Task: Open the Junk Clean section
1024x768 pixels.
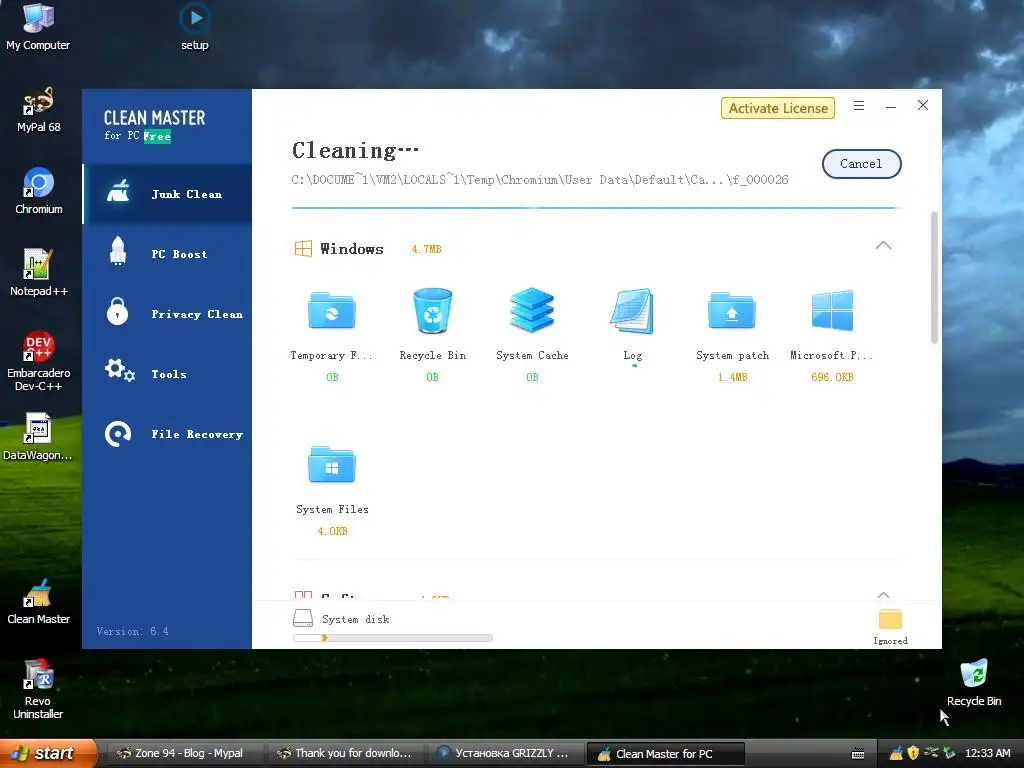Action: coord(167,194)
